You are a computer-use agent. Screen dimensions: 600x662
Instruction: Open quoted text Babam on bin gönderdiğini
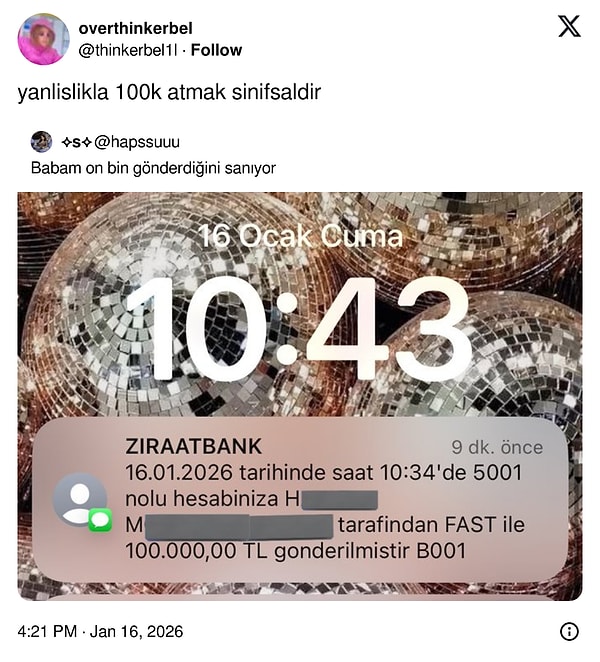tap(153, 168)
